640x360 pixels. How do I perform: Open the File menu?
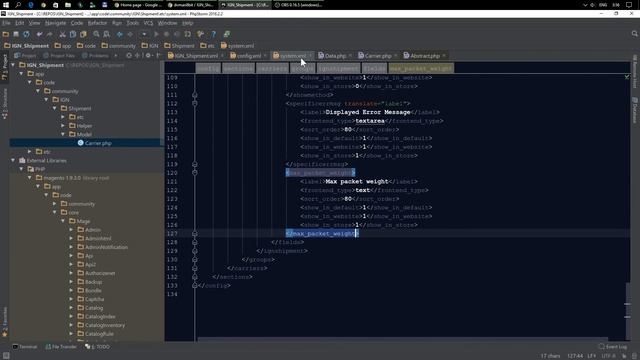point(6,23)
